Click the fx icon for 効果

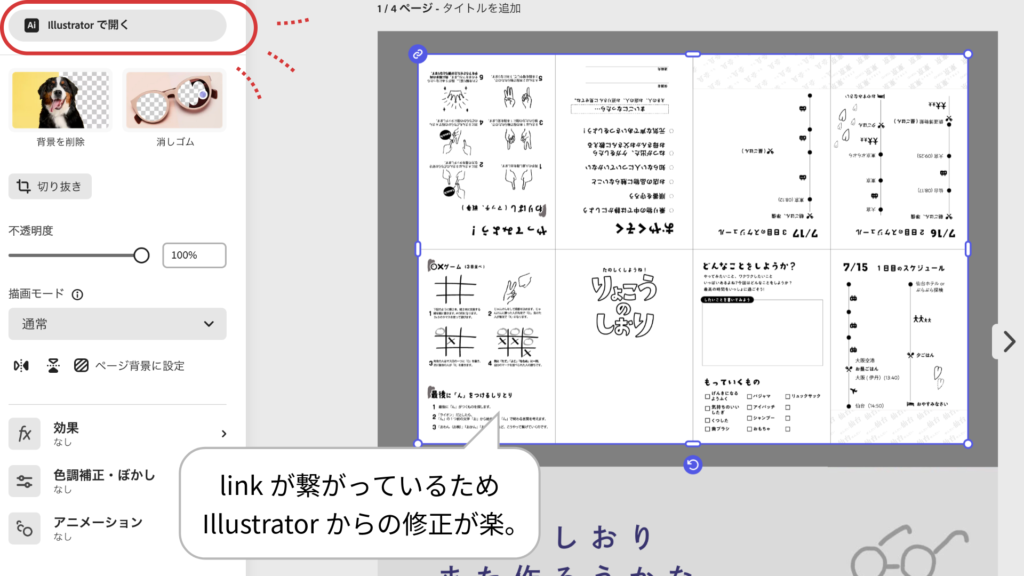pyautogui.click(x=24, y=434)
